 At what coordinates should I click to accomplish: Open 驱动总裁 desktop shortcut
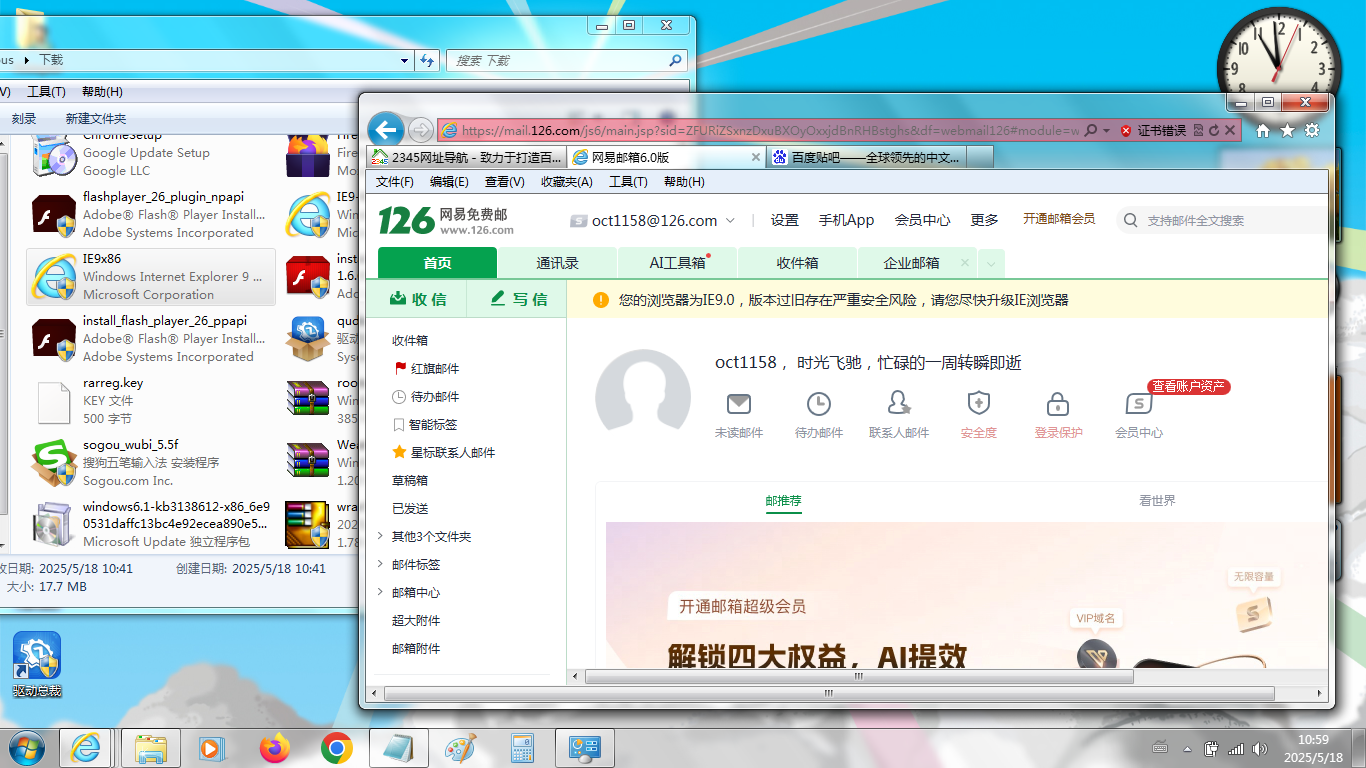37,665
